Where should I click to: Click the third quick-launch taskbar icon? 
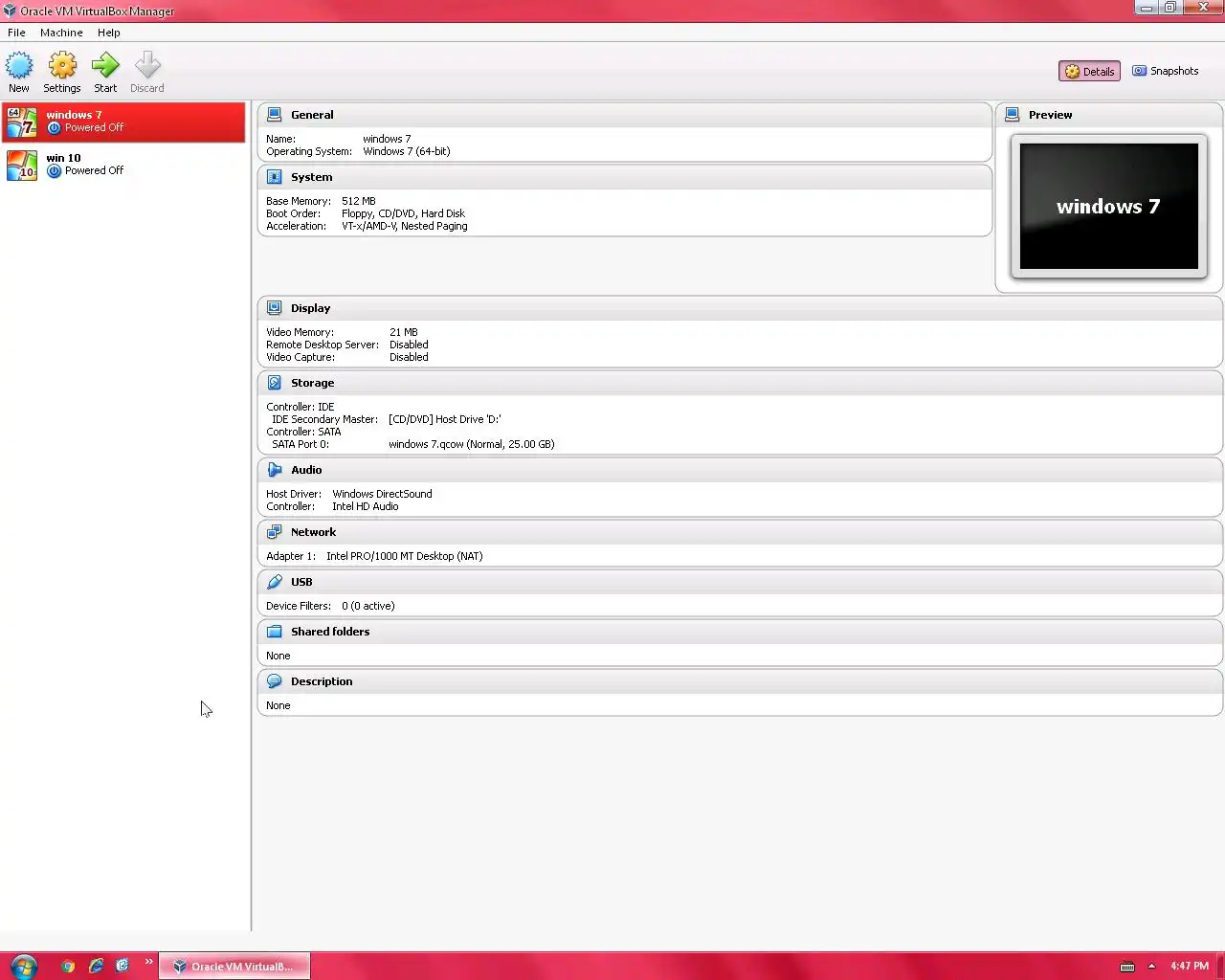tap(122, 966)
